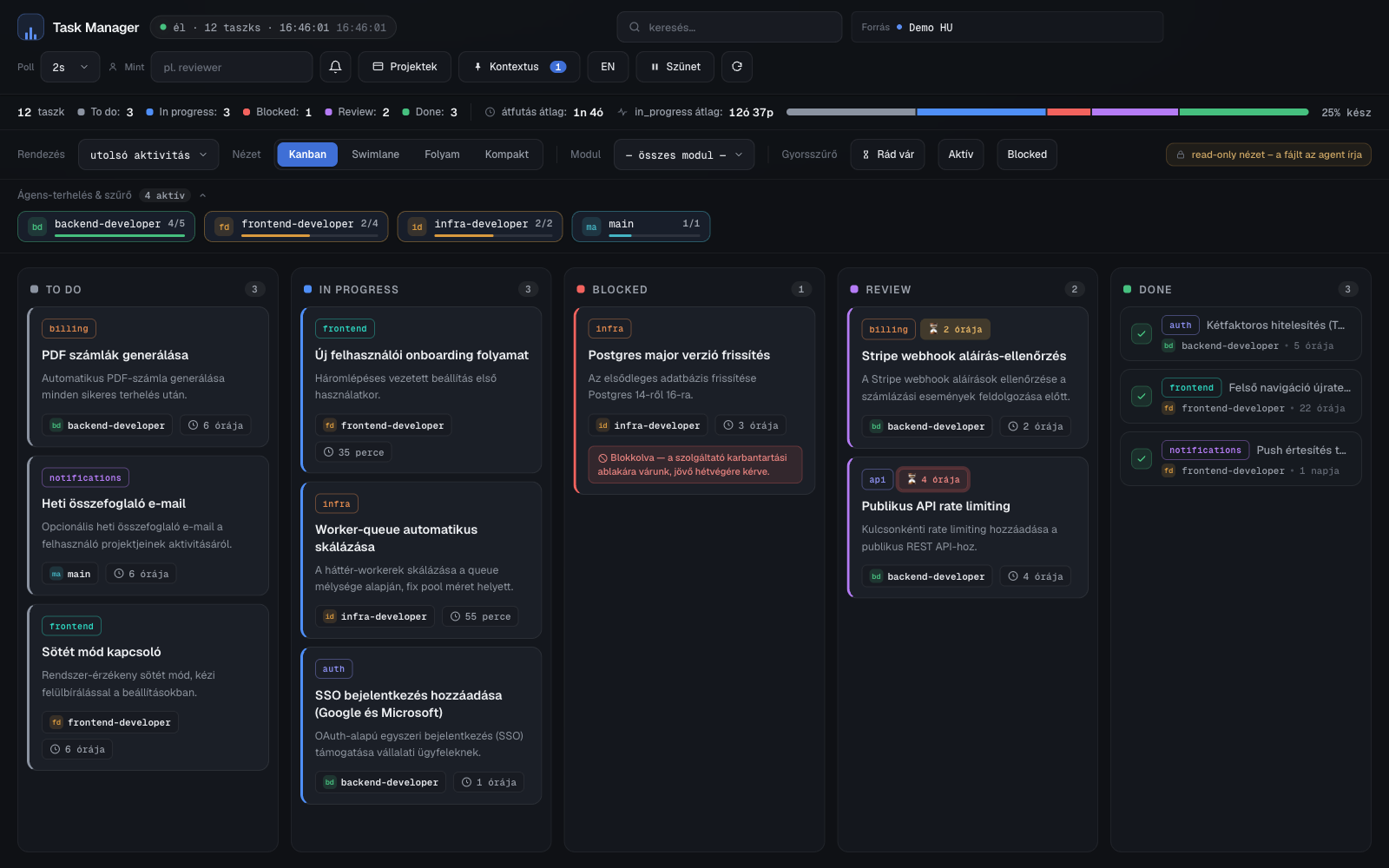
Task: Filter by frontend-developer agent chip
Action: tap(296, 226)
